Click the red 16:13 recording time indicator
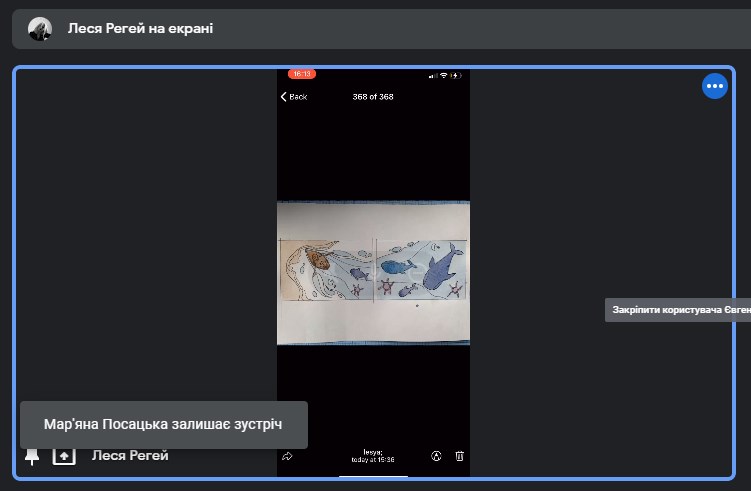 click(x=302, y=74)
